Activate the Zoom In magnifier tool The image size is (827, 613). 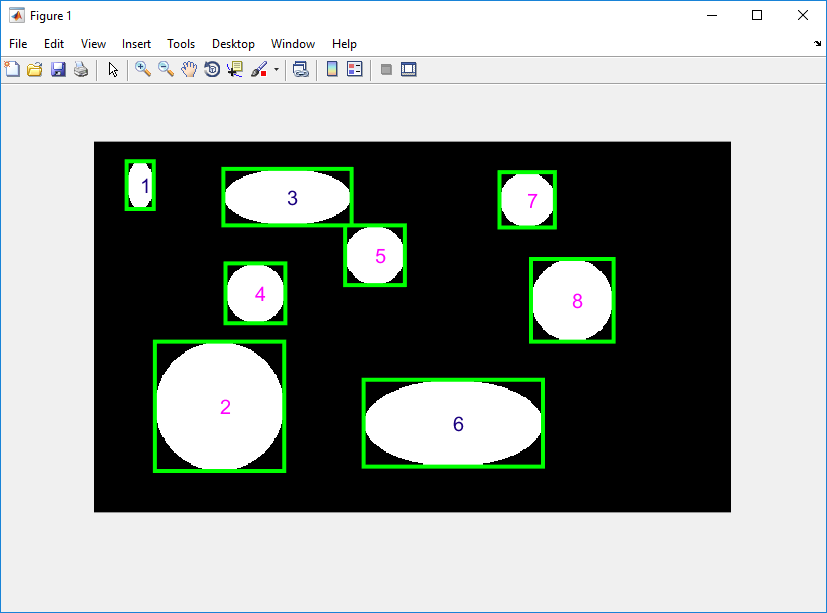point(142,69)
